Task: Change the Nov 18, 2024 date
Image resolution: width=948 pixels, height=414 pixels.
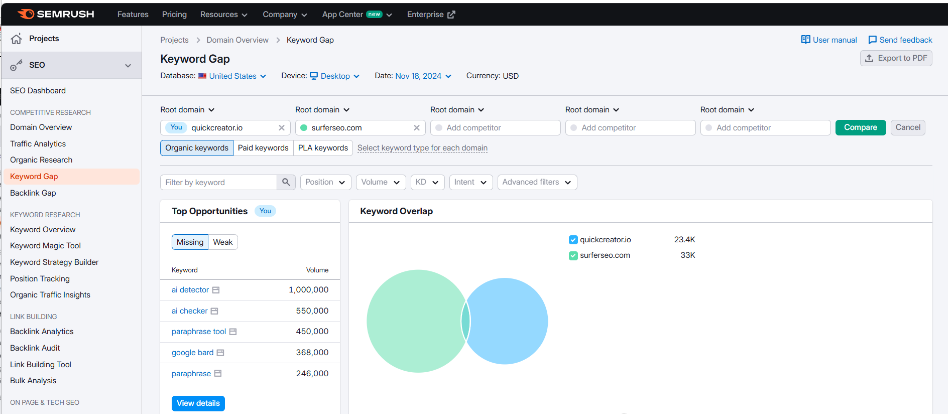Action: [423, 76]
